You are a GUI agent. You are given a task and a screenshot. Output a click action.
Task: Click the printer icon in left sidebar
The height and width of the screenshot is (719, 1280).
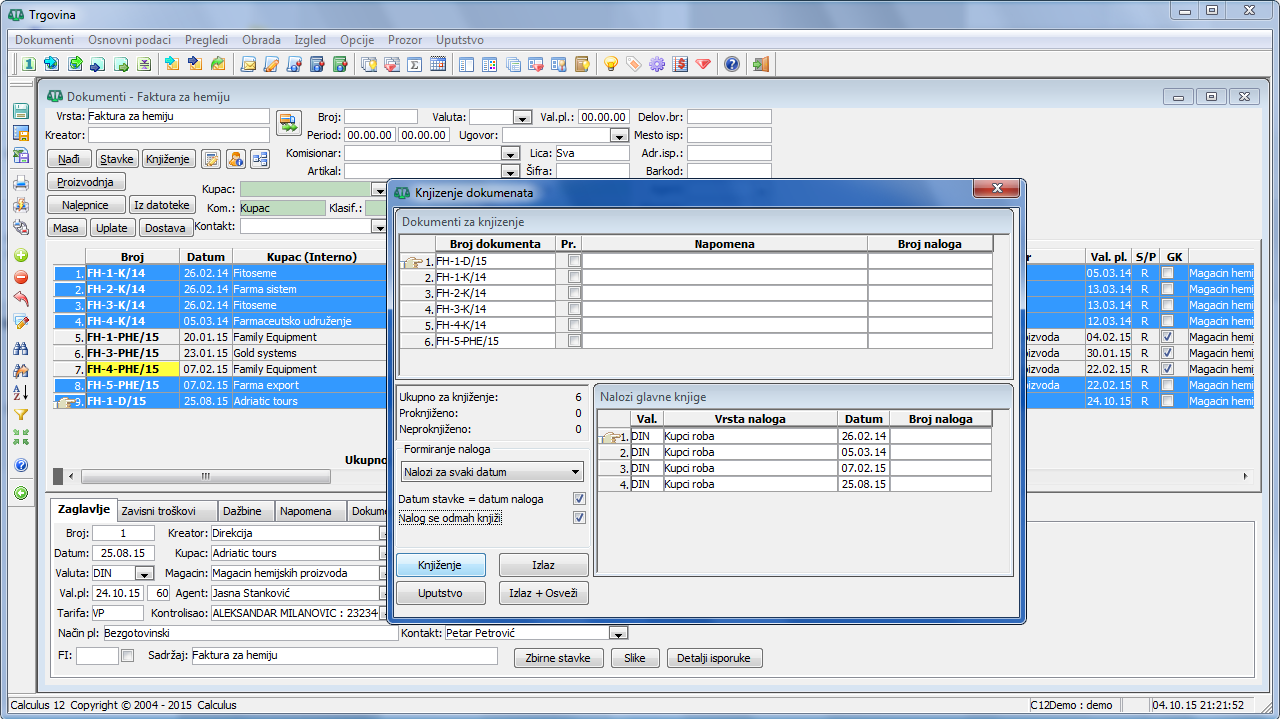click(21, 183)
